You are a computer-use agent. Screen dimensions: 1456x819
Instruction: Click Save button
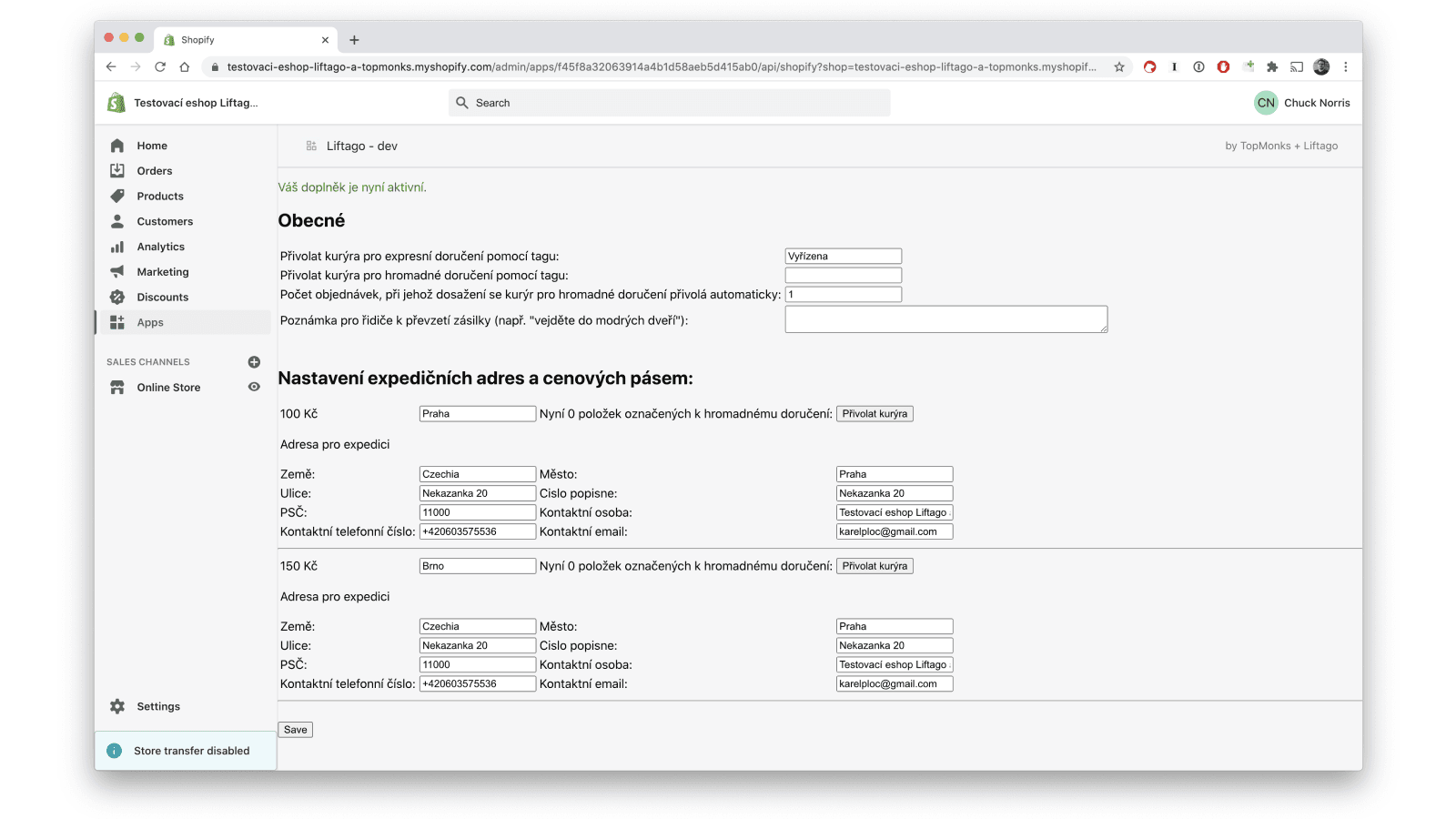(296, 730)
